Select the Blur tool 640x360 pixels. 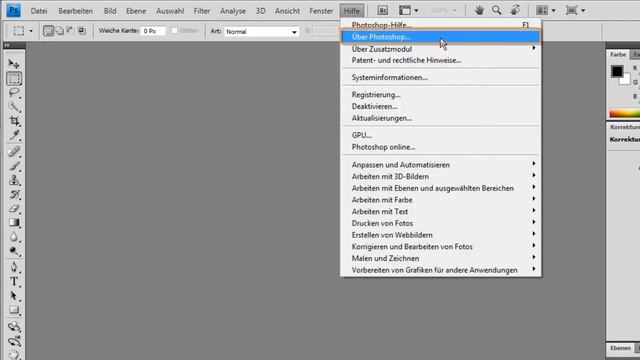(14, 237)
